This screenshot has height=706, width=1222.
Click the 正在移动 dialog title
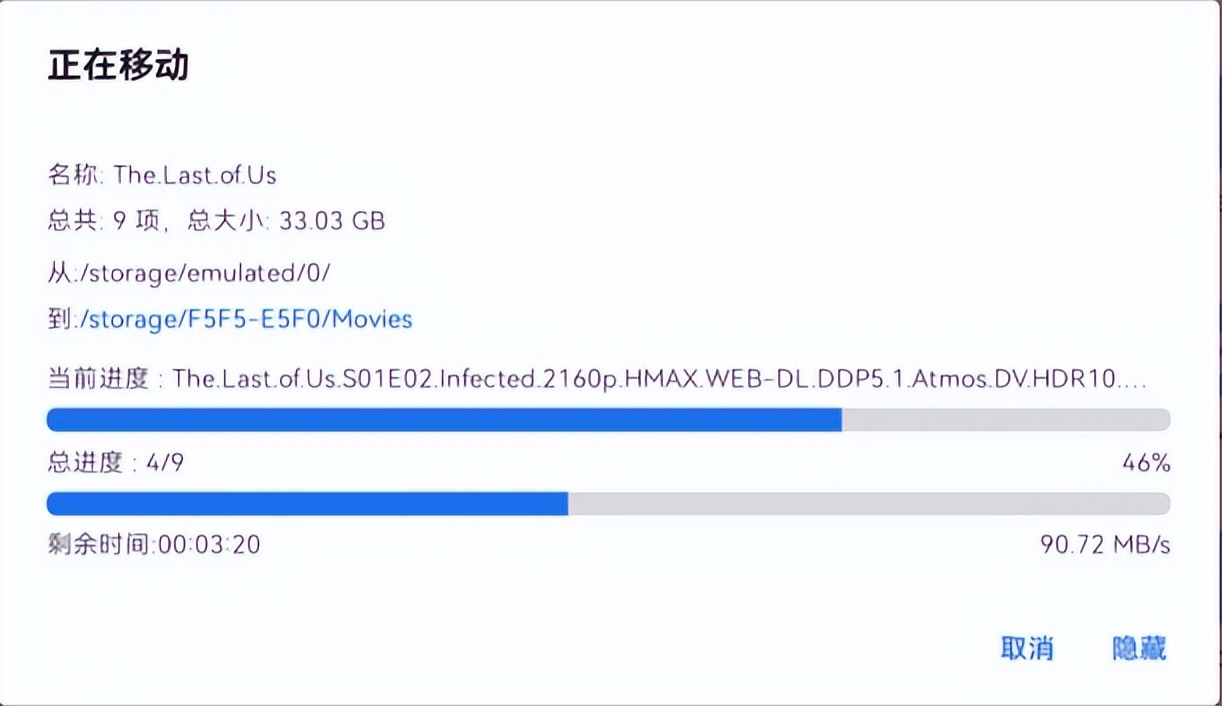tap(118, 66)
